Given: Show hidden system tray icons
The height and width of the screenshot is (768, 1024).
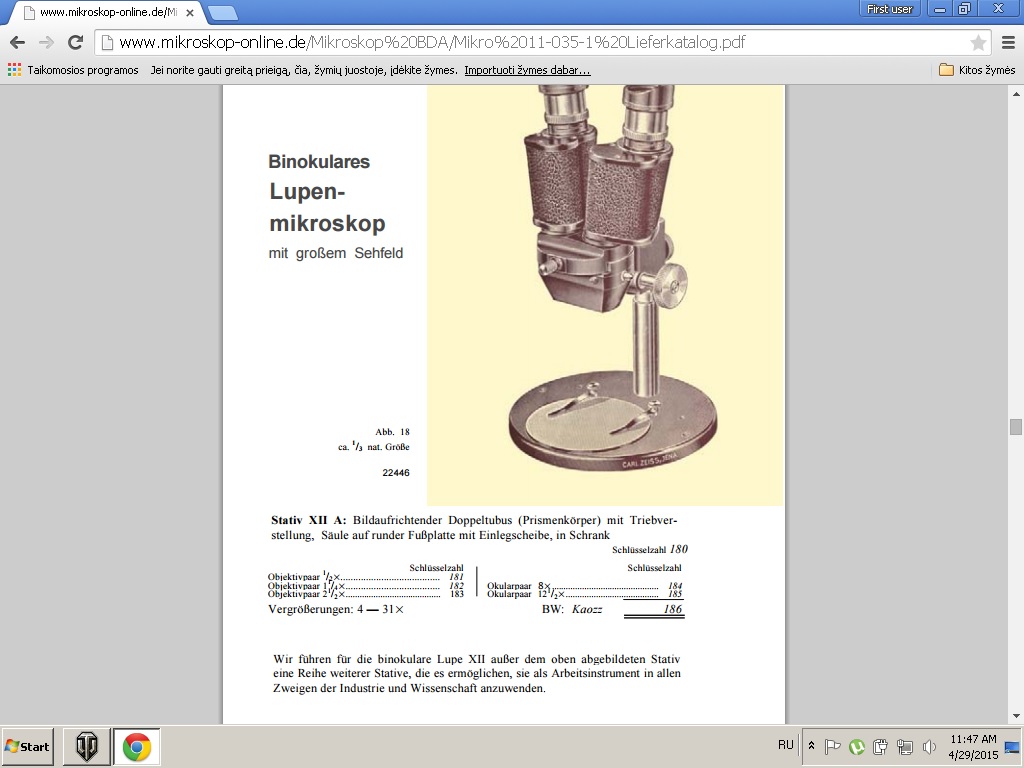Looking at the screenshot, I should (811, 746).
